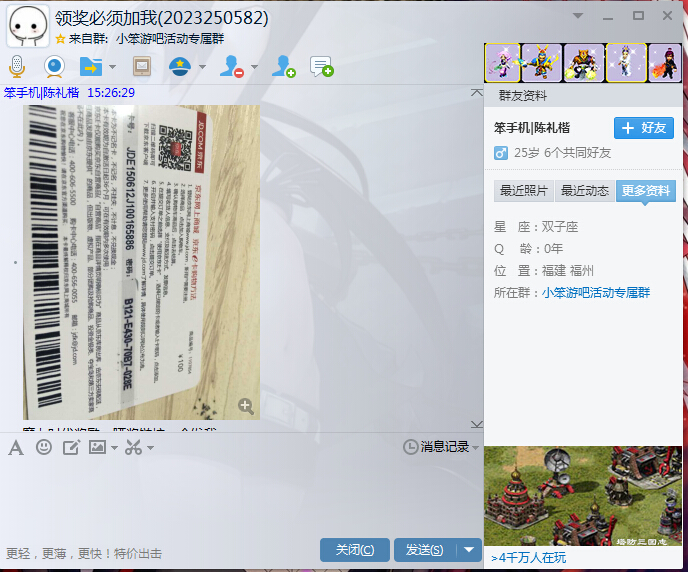
Task: Click the send picture icon
Action: point(97,447)
